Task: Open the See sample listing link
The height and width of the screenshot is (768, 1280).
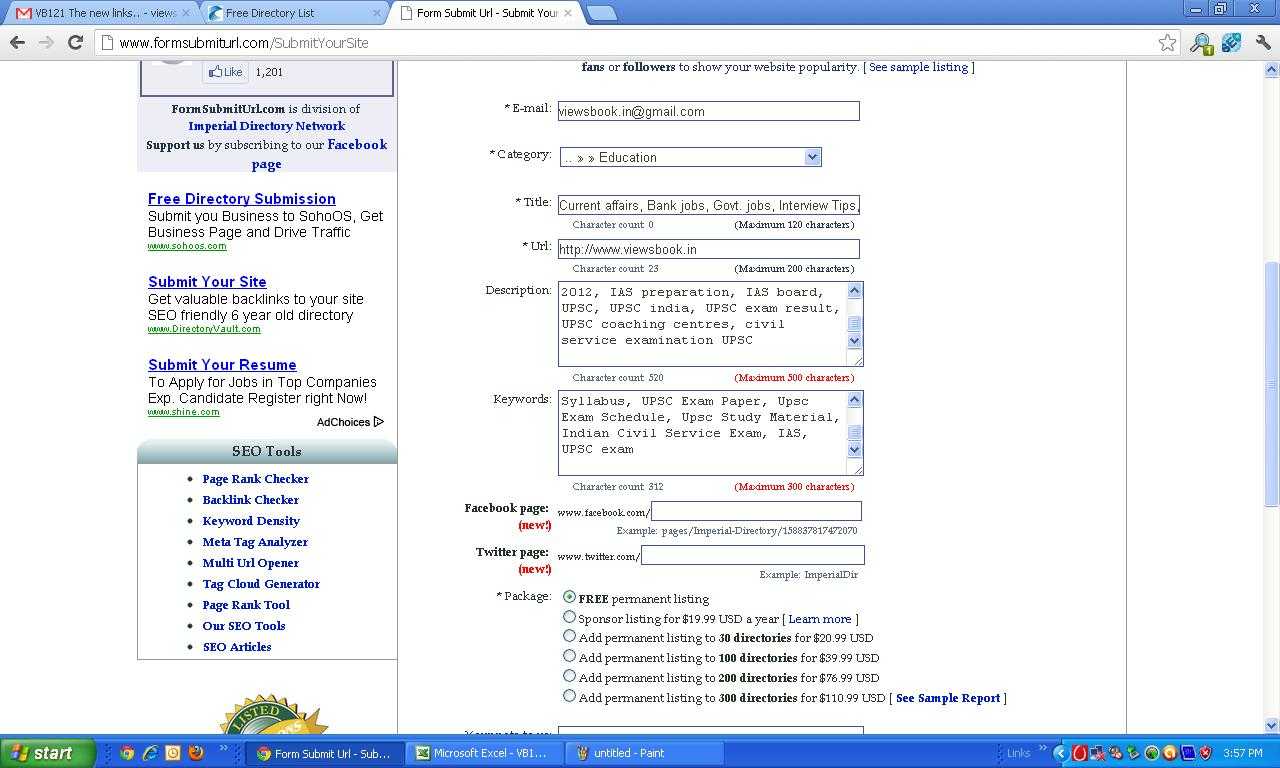Action: [918, 67]
